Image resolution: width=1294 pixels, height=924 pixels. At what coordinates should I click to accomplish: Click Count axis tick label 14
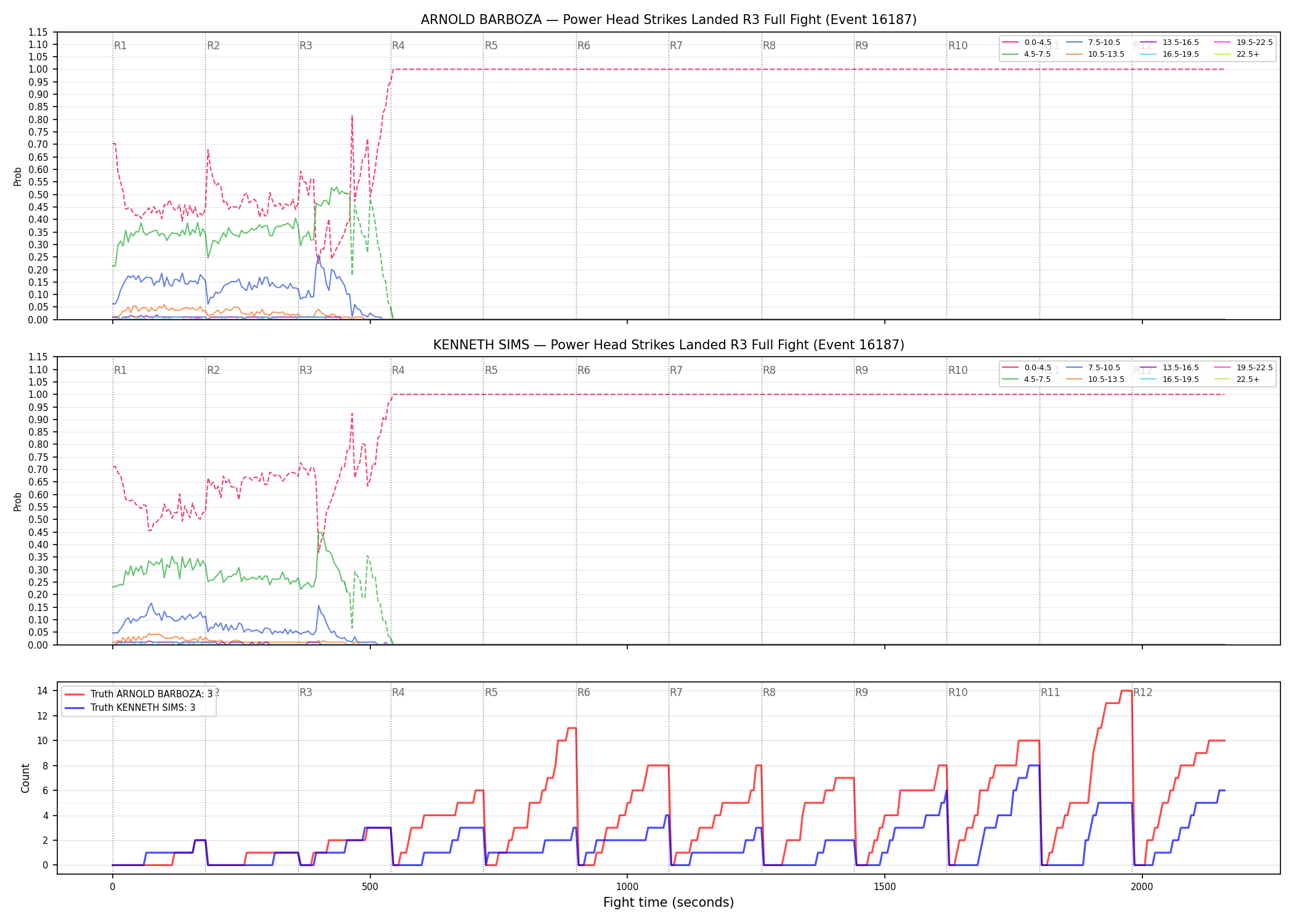pyautogui.click(x=43, y=691)
